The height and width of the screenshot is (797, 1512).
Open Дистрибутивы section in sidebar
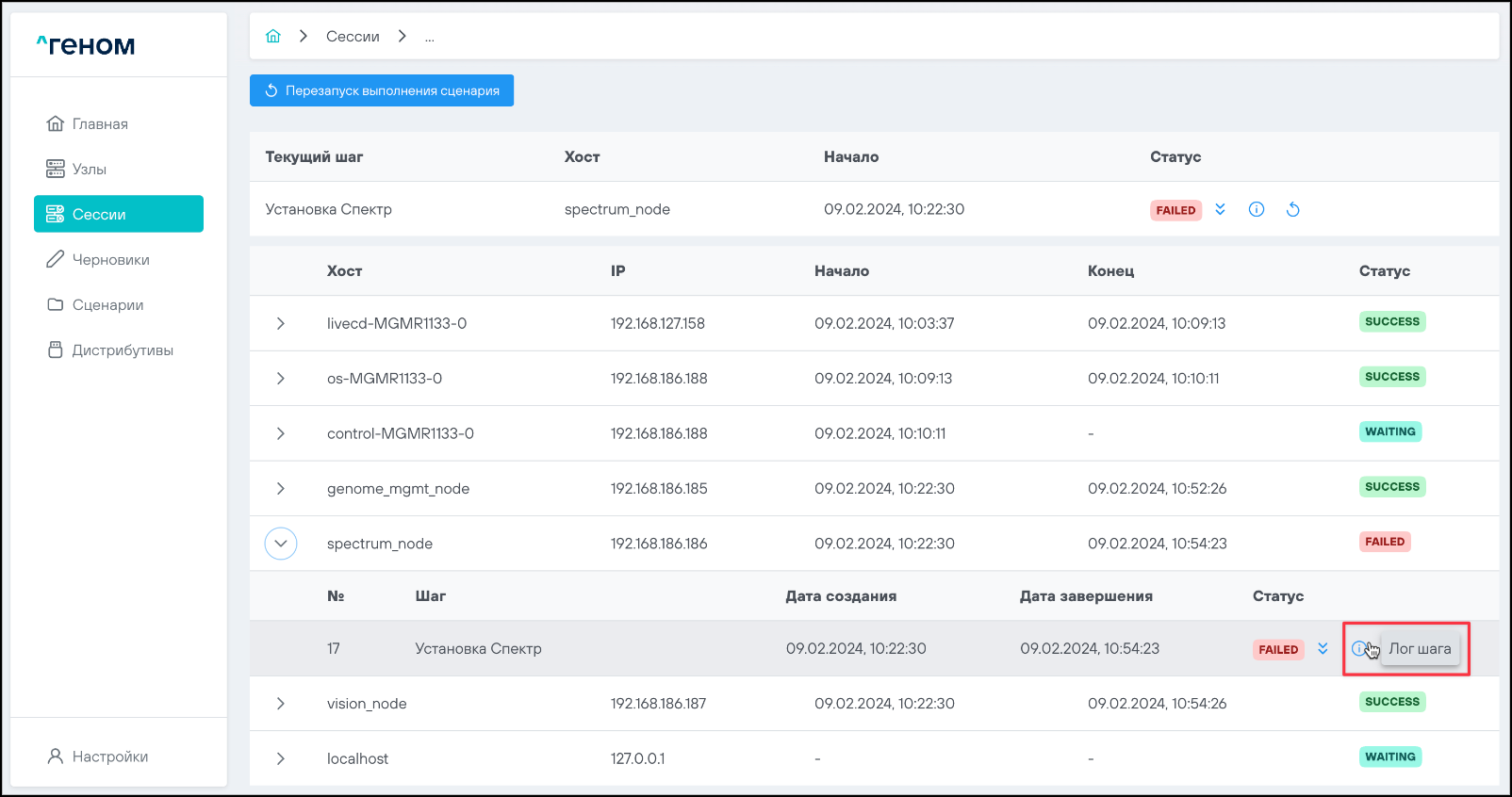click(123, 350)
